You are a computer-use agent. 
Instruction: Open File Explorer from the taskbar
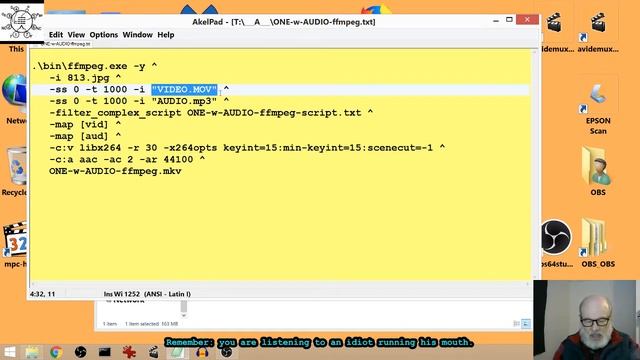(x=32, y=352)
